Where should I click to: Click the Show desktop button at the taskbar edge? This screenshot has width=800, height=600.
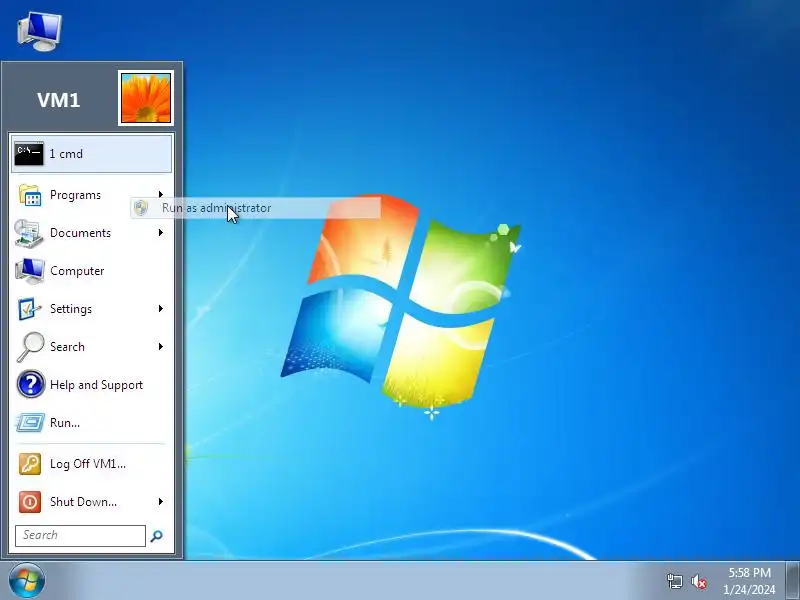793,581
